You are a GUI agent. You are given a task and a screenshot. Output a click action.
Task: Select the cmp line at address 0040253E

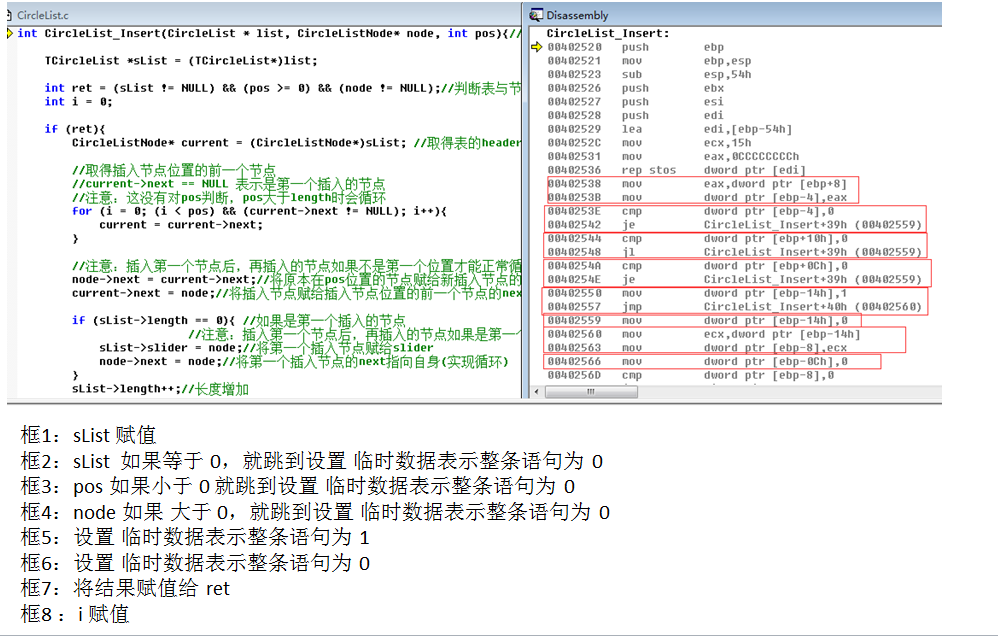(x=691, y=211)
